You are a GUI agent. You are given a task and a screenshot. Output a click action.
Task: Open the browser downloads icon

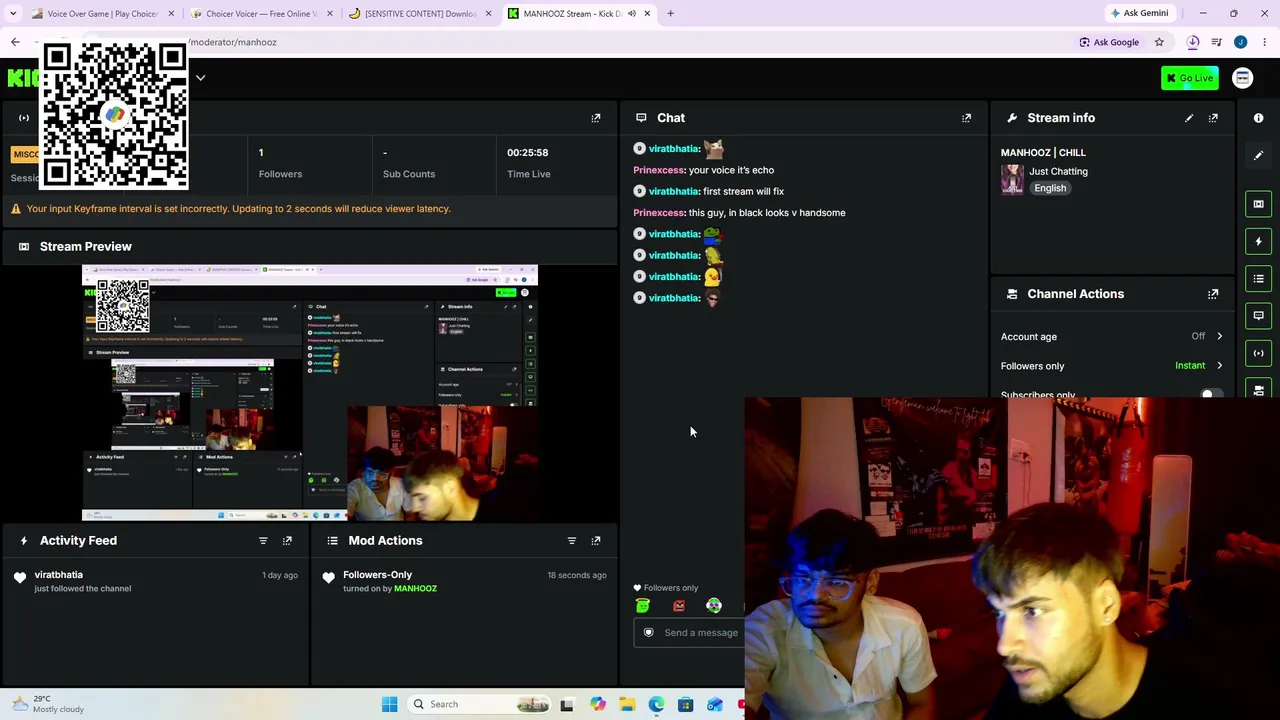click(1193, 42)
